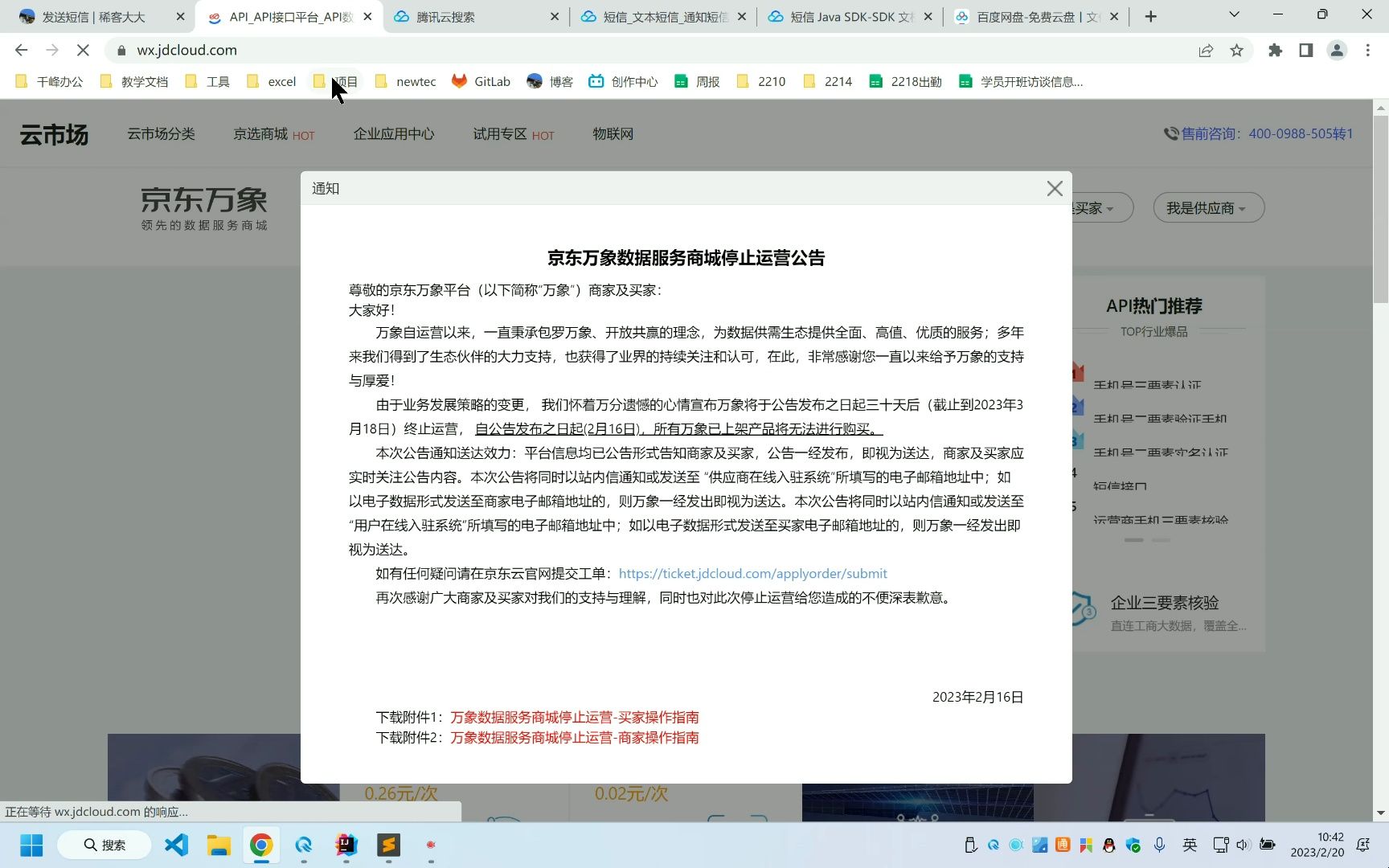
Task: Switch the 英 input method indicator
Action: (x=1190, y=845)
